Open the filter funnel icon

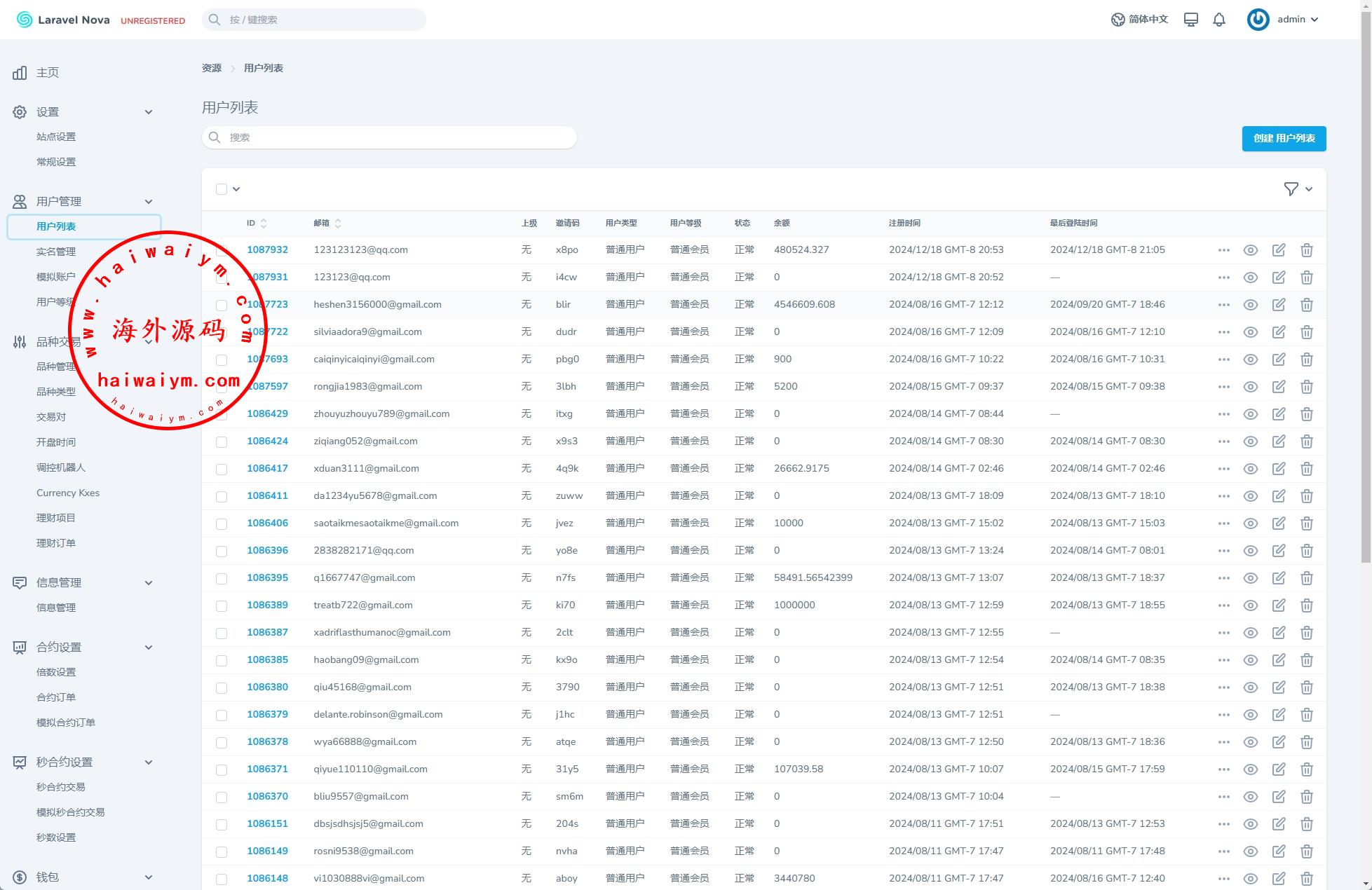(1291, 189)
